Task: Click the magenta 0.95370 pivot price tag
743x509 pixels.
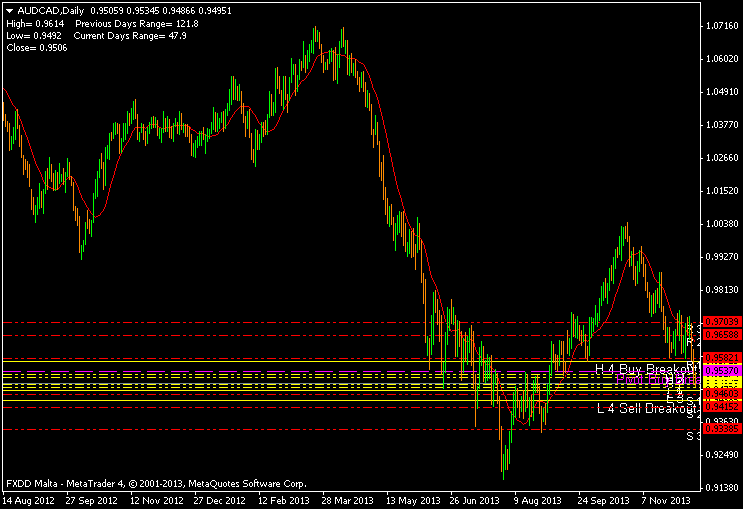Action: (x=720, y=371)
